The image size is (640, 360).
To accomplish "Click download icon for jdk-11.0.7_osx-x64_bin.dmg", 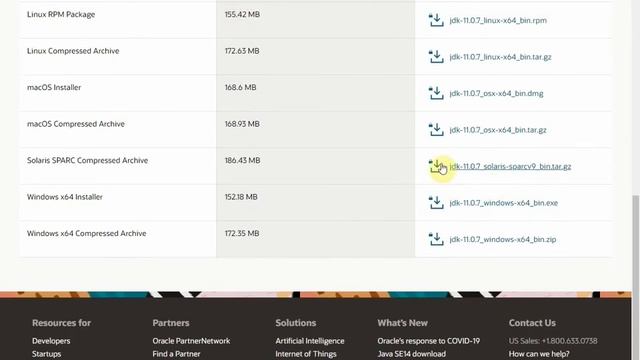I will [436, 93].
